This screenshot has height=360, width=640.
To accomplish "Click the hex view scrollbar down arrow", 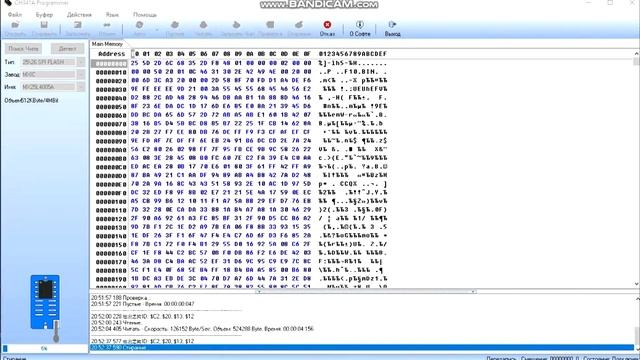I will tap(636, 284).
